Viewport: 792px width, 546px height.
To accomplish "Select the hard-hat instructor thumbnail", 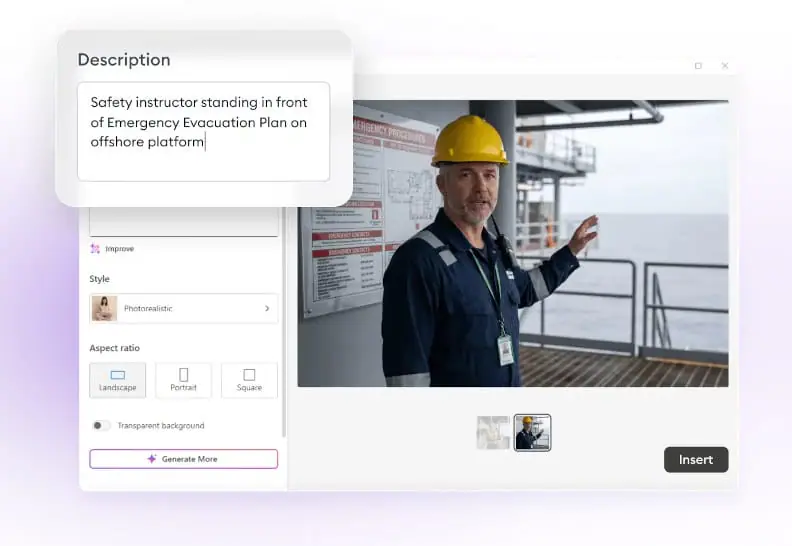I will click(x=532, y=432).
